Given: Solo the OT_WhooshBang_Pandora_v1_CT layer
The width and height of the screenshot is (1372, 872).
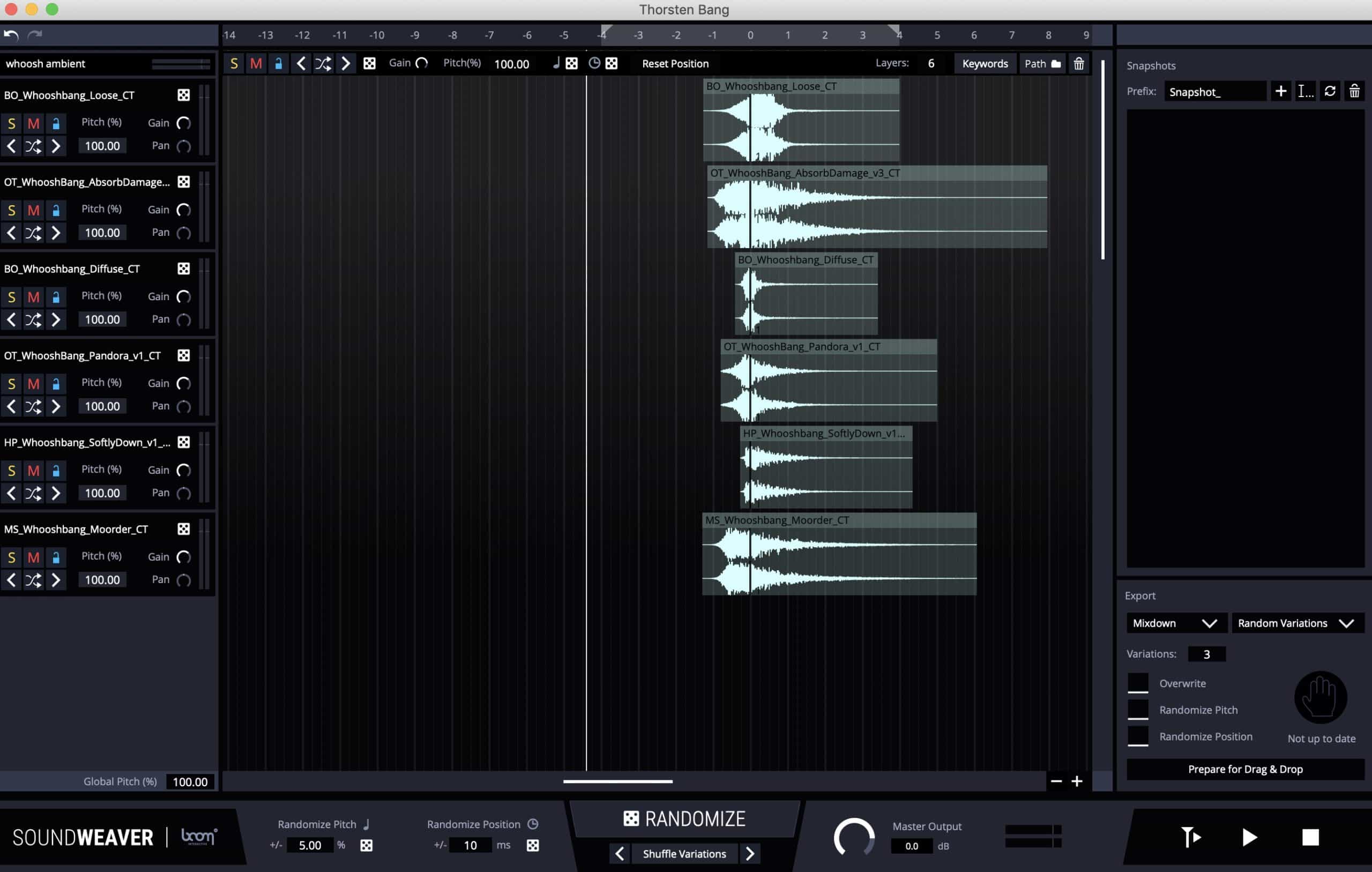Looking at the screenshot, I should tap(11, 384).
